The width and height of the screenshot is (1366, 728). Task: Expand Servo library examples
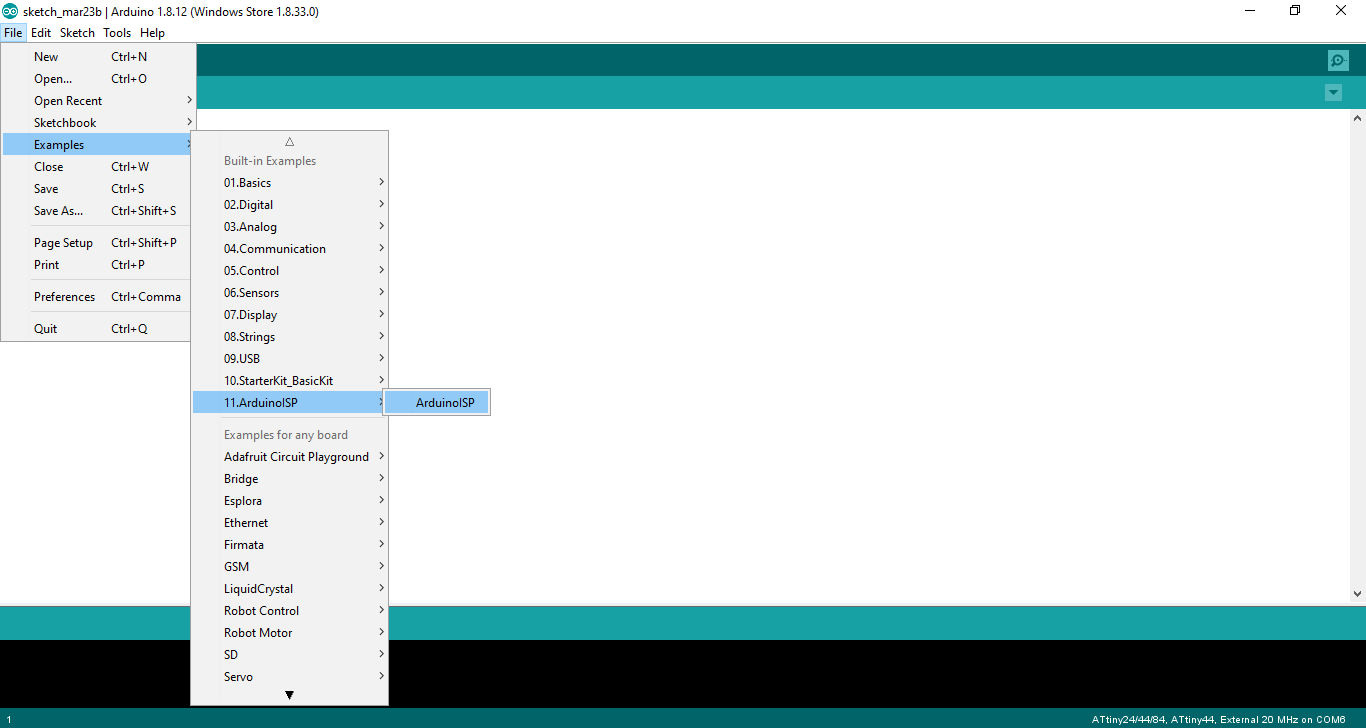coord(290,677)
